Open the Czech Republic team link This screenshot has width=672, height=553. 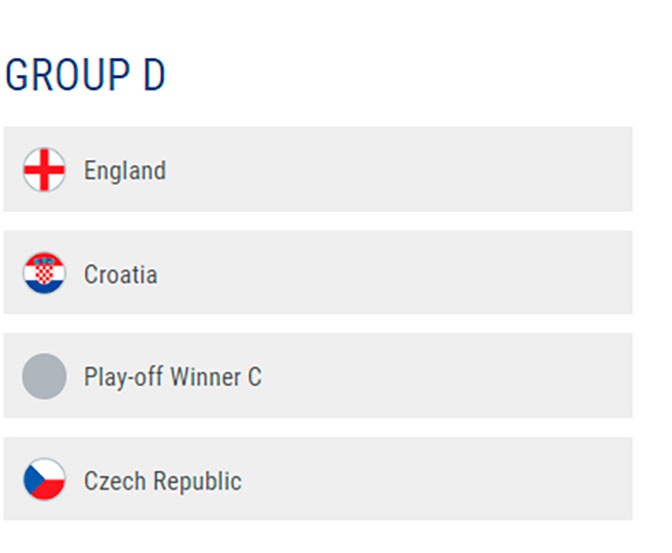[162, 481]
